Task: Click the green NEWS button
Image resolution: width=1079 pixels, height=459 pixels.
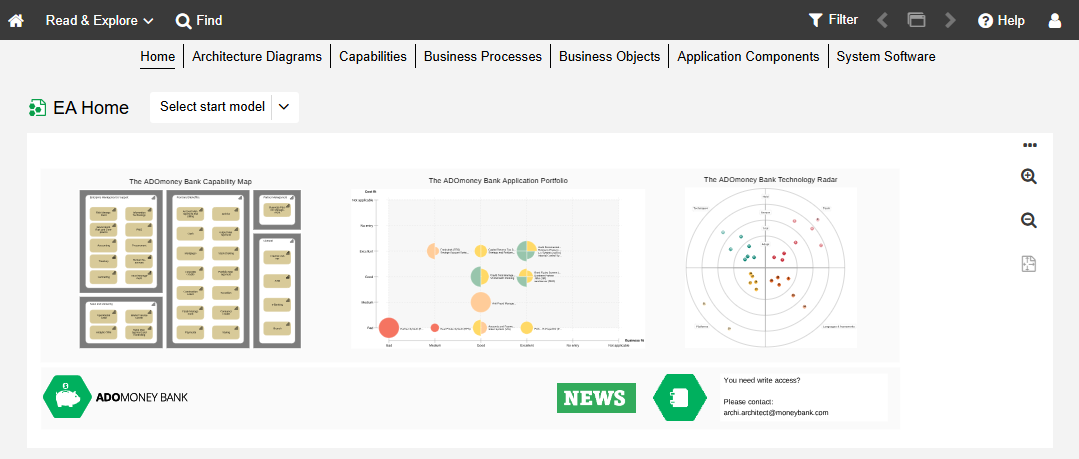Action: [x=596, y=398]
